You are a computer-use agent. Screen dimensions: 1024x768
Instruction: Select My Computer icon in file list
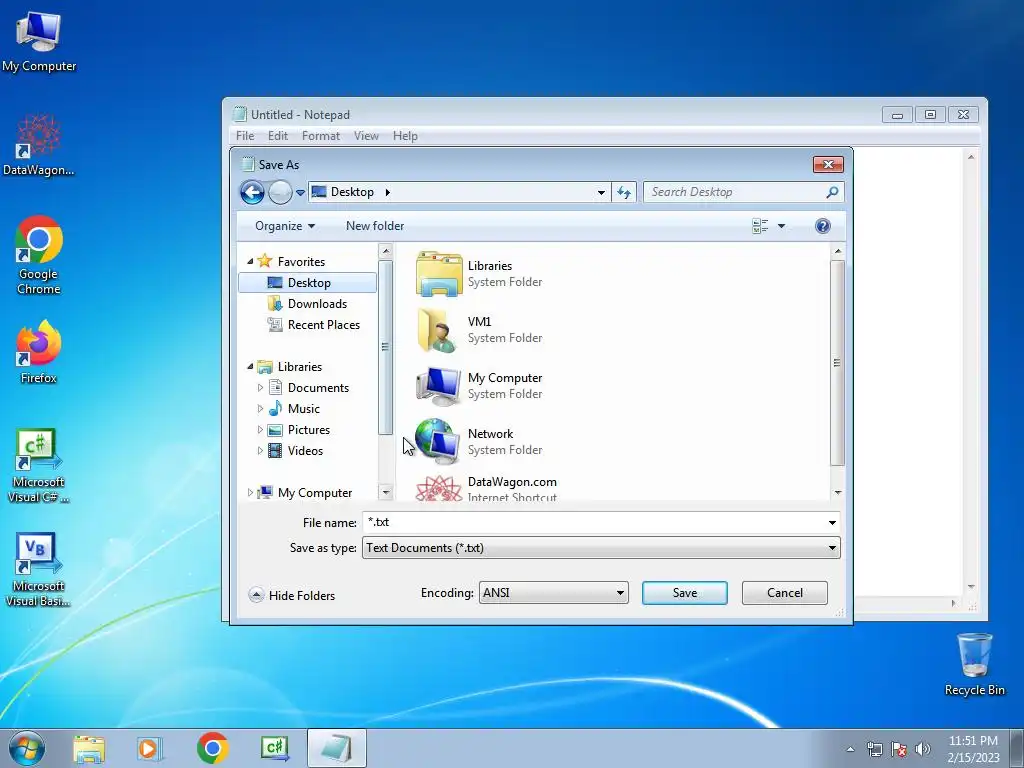[438, 386]
